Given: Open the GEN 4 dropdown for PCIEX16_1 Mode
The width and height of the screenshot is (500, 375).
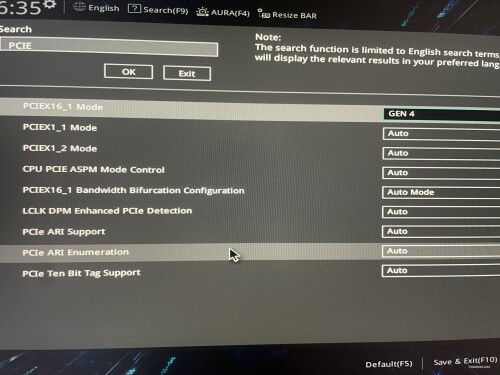Looking at the screenshot, I should click(442, 114).
